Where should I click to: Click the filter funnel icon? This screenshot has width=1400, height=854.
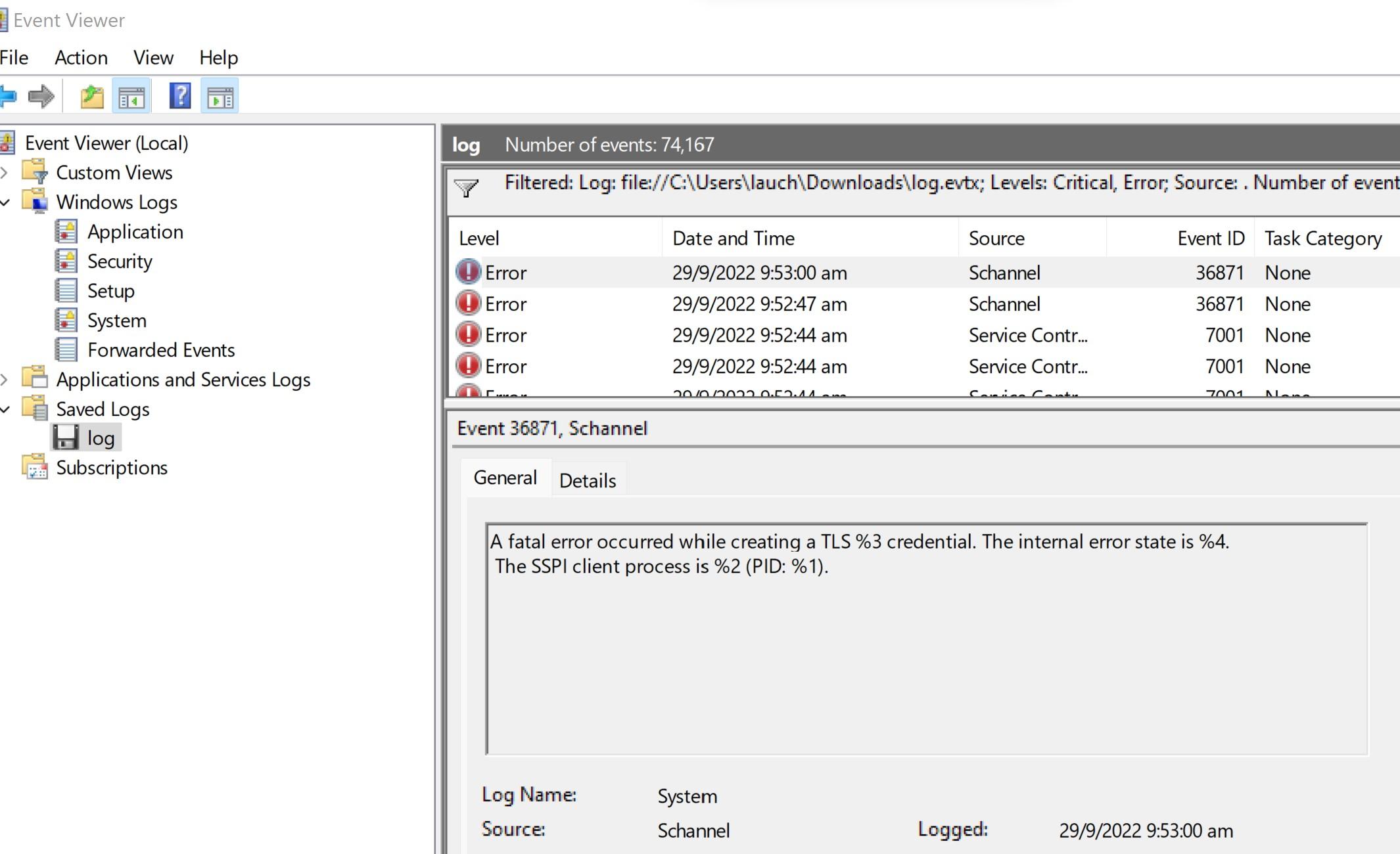pyautogui.click(x=466, y=188)
